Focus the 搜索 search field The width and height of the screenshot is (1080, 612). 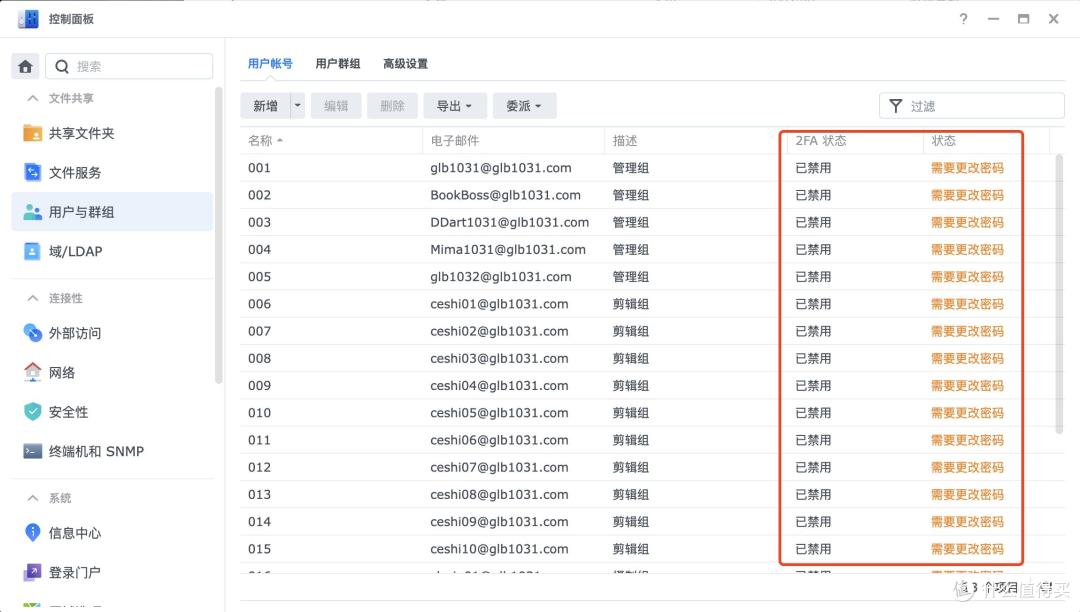[129, 66]
